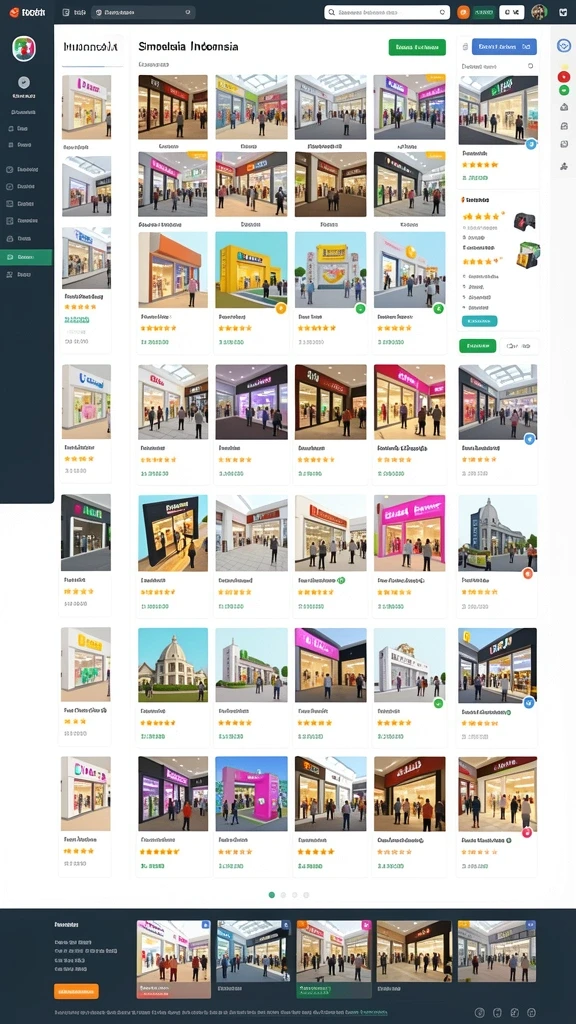Click the Smoelaia Indoensia page heading

click(x=188, y=47)
